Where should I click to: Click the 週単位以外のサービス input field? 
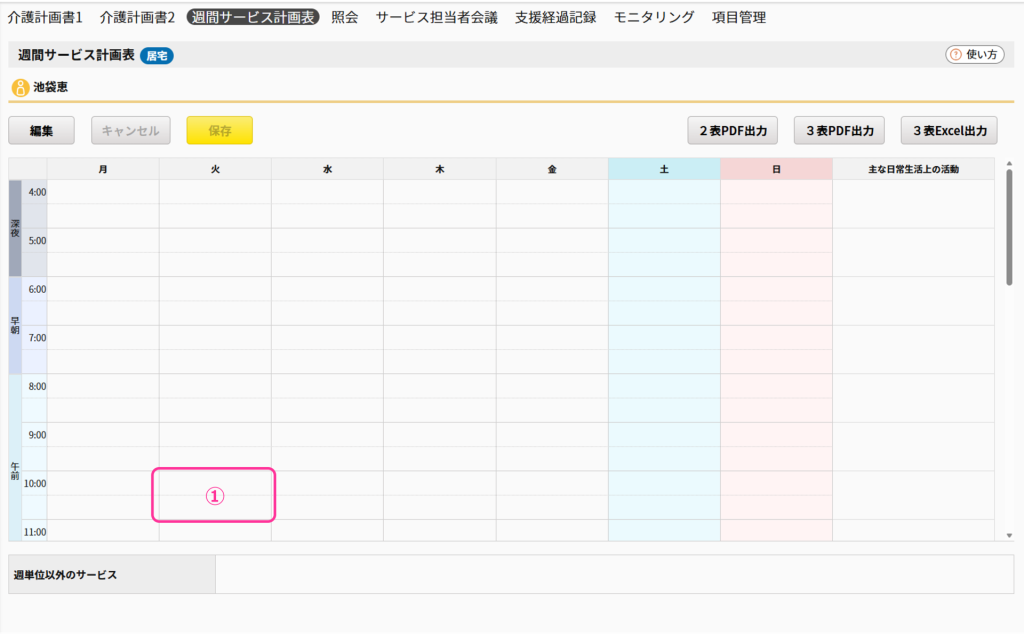click(x=614, y=575)
